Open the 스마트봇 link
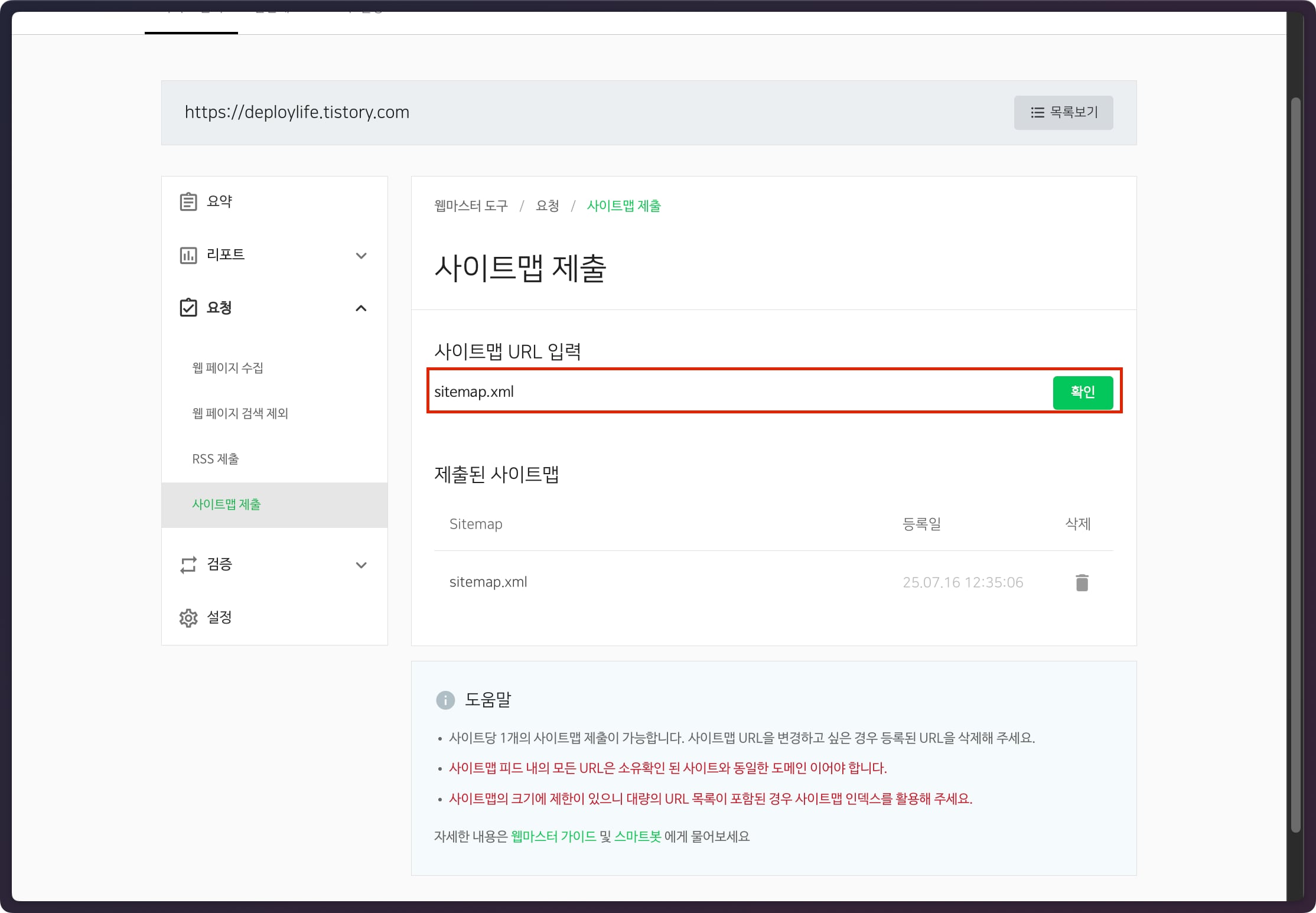Image resolution: width=1316 pixels, height=913 pixels. point(638,836)
